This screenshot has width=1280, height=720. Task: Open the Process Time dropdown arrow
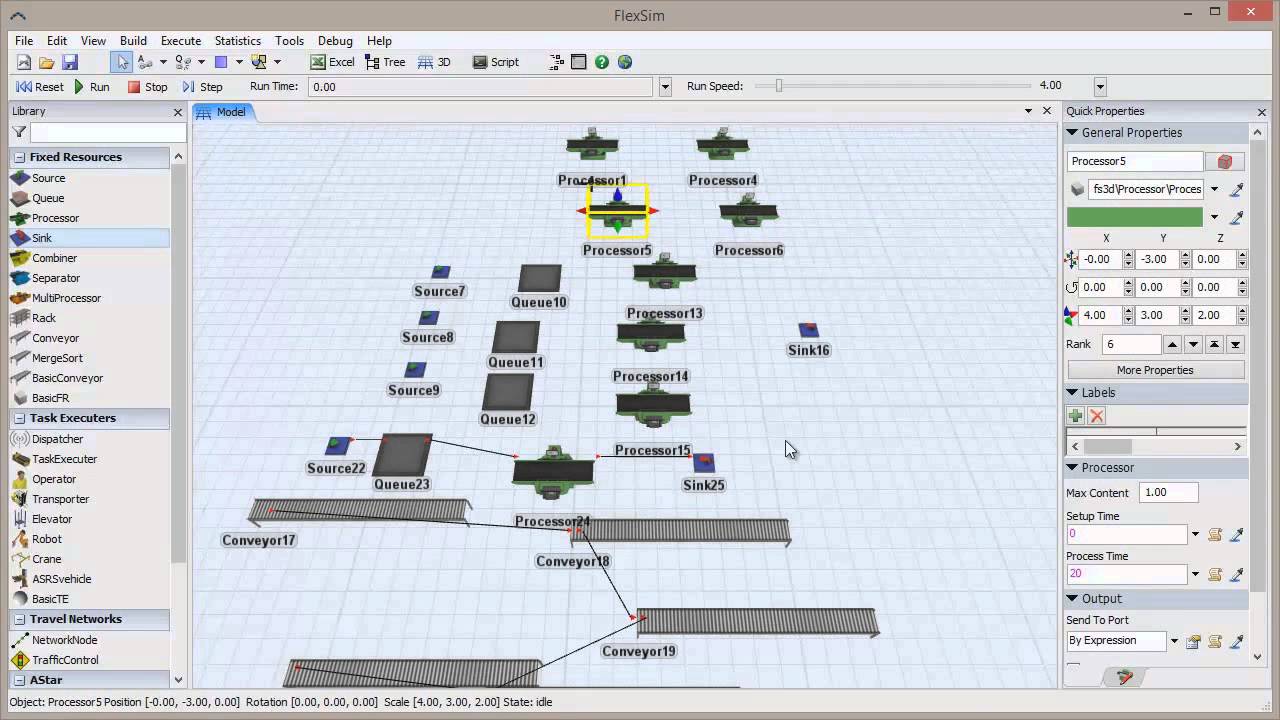click(1194, 574)
